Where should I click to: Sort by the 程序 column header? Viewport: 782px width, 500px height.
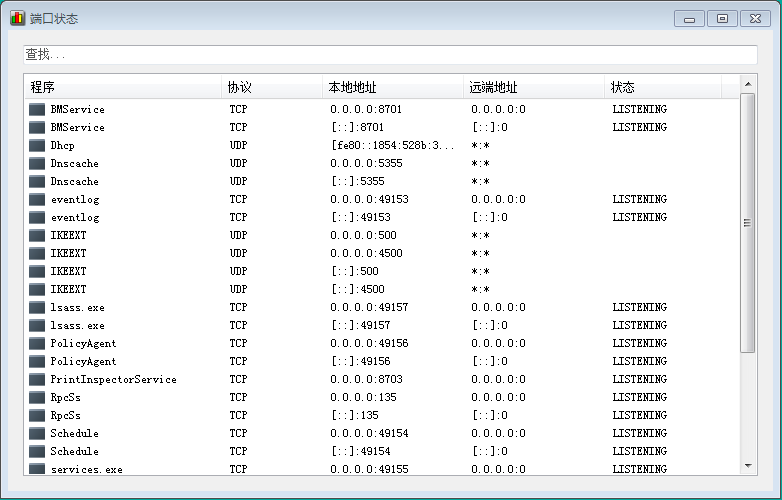[x=122, y=87]
